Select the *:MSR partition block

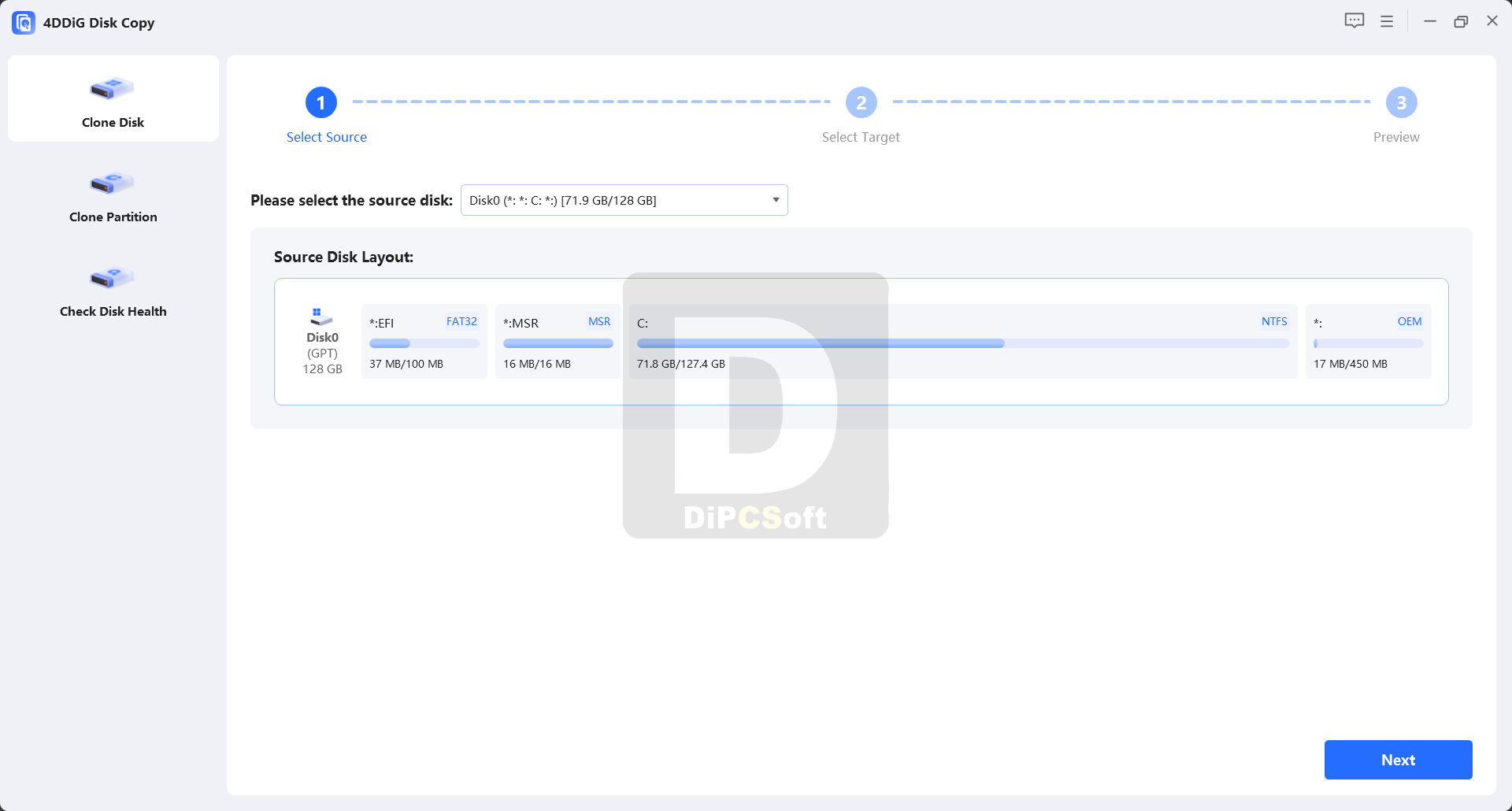click(558, 342)
